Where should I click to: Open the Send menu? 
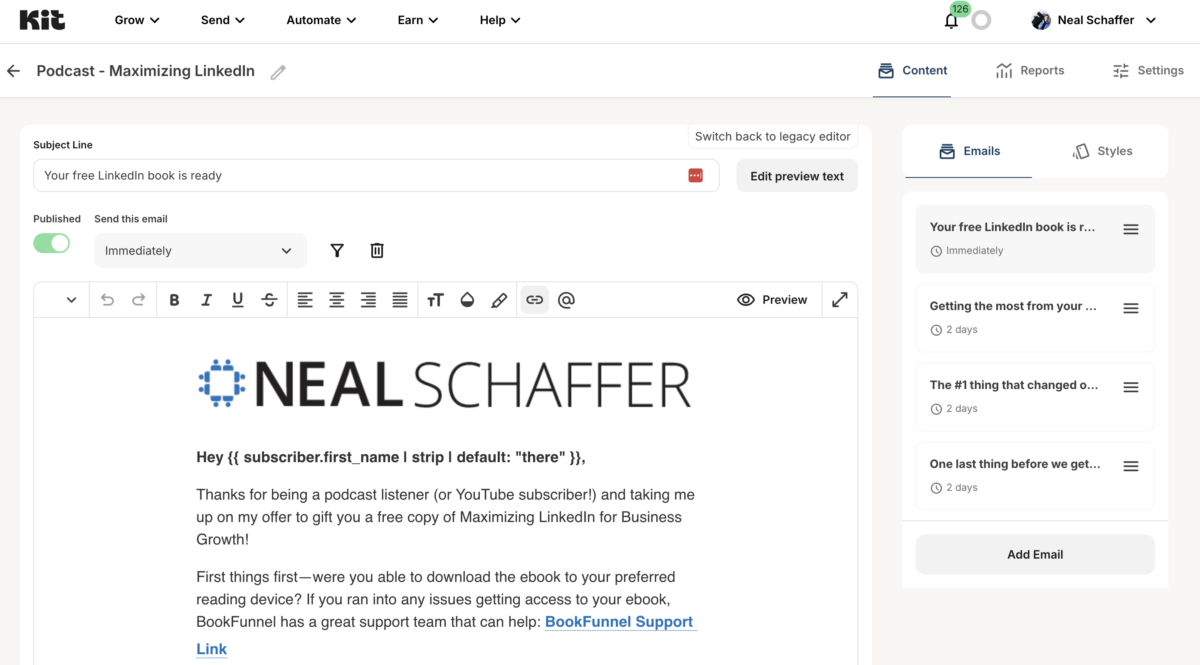222,20
